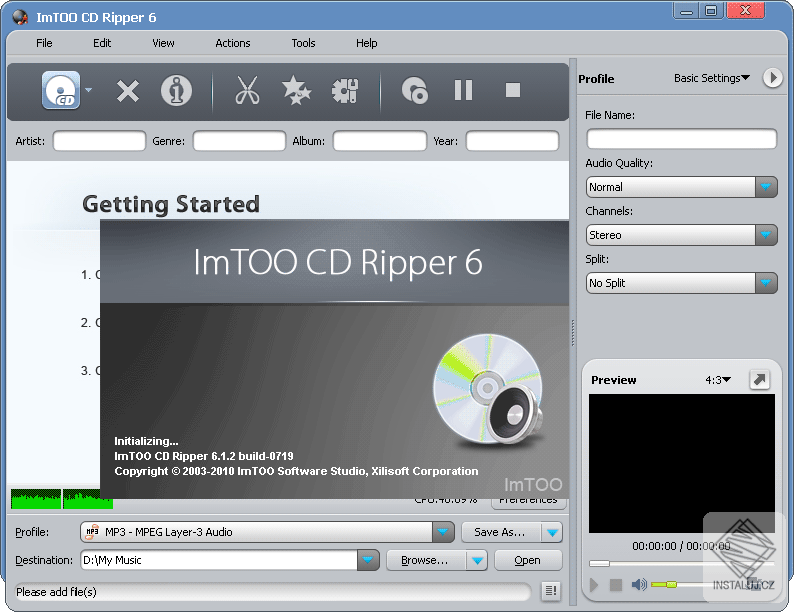
Task: Open the Actions menu
Action: [x=232, y=43]
